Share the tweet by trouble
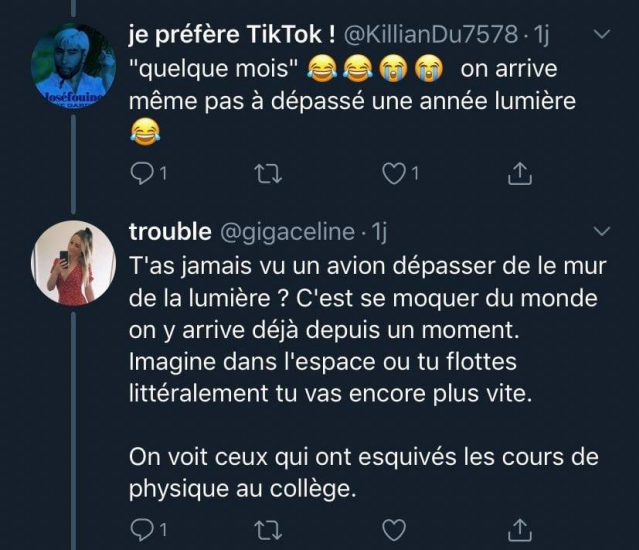 point(520,530)
